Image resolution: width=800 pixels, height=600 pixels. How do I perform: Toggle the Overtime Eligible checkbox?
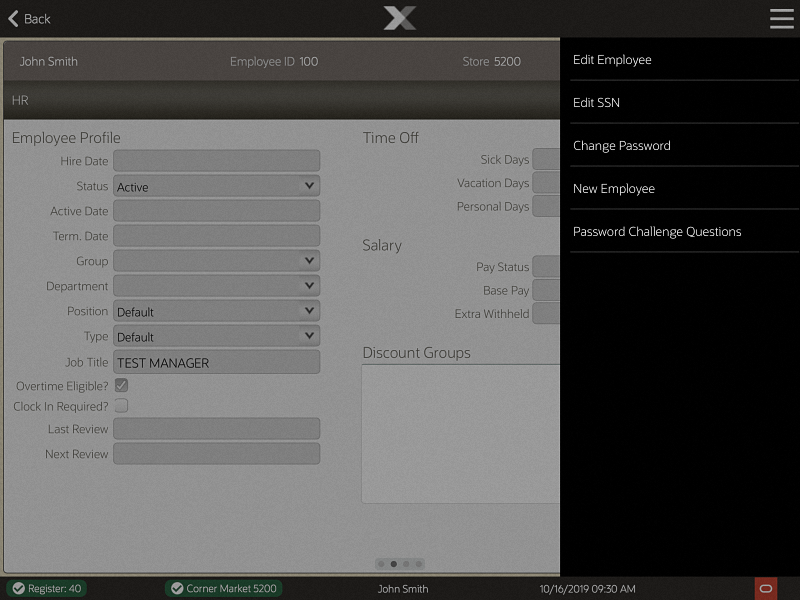[x=121, y=385]
